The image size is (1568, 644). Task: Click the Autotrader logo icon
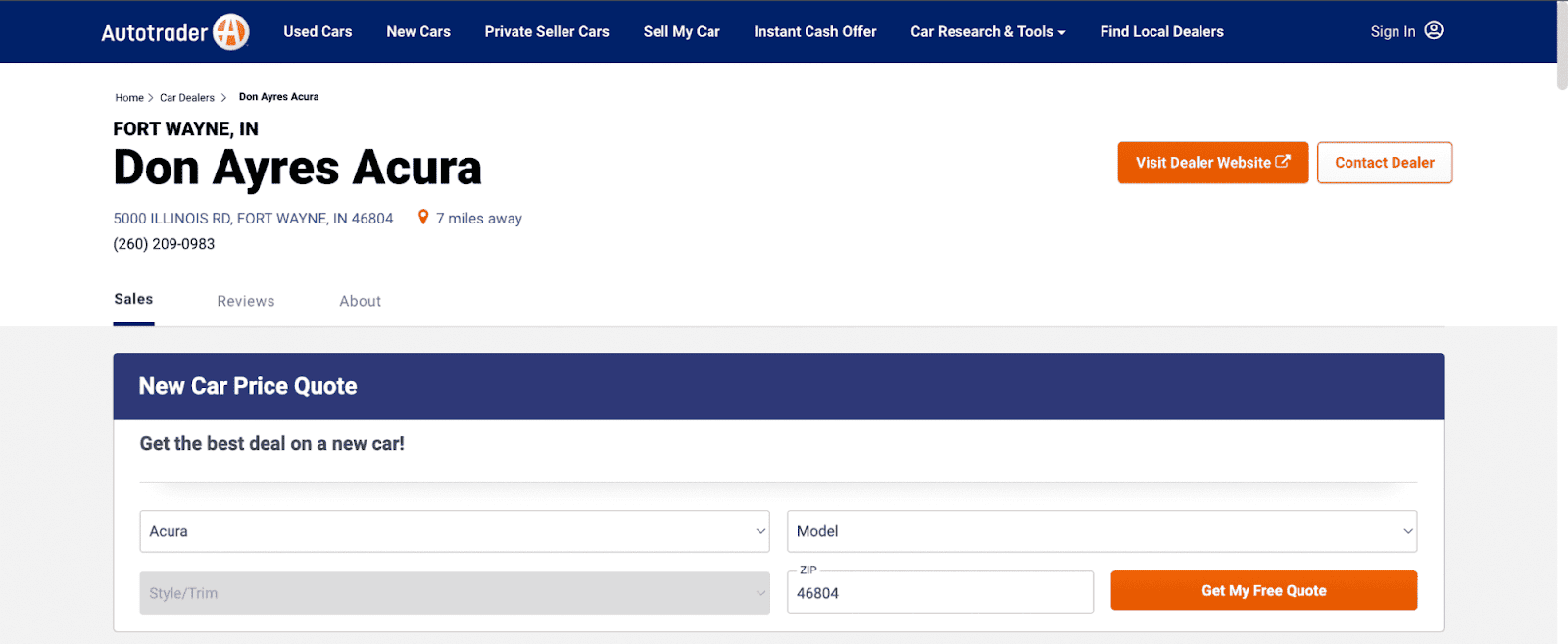pos(231,31)
